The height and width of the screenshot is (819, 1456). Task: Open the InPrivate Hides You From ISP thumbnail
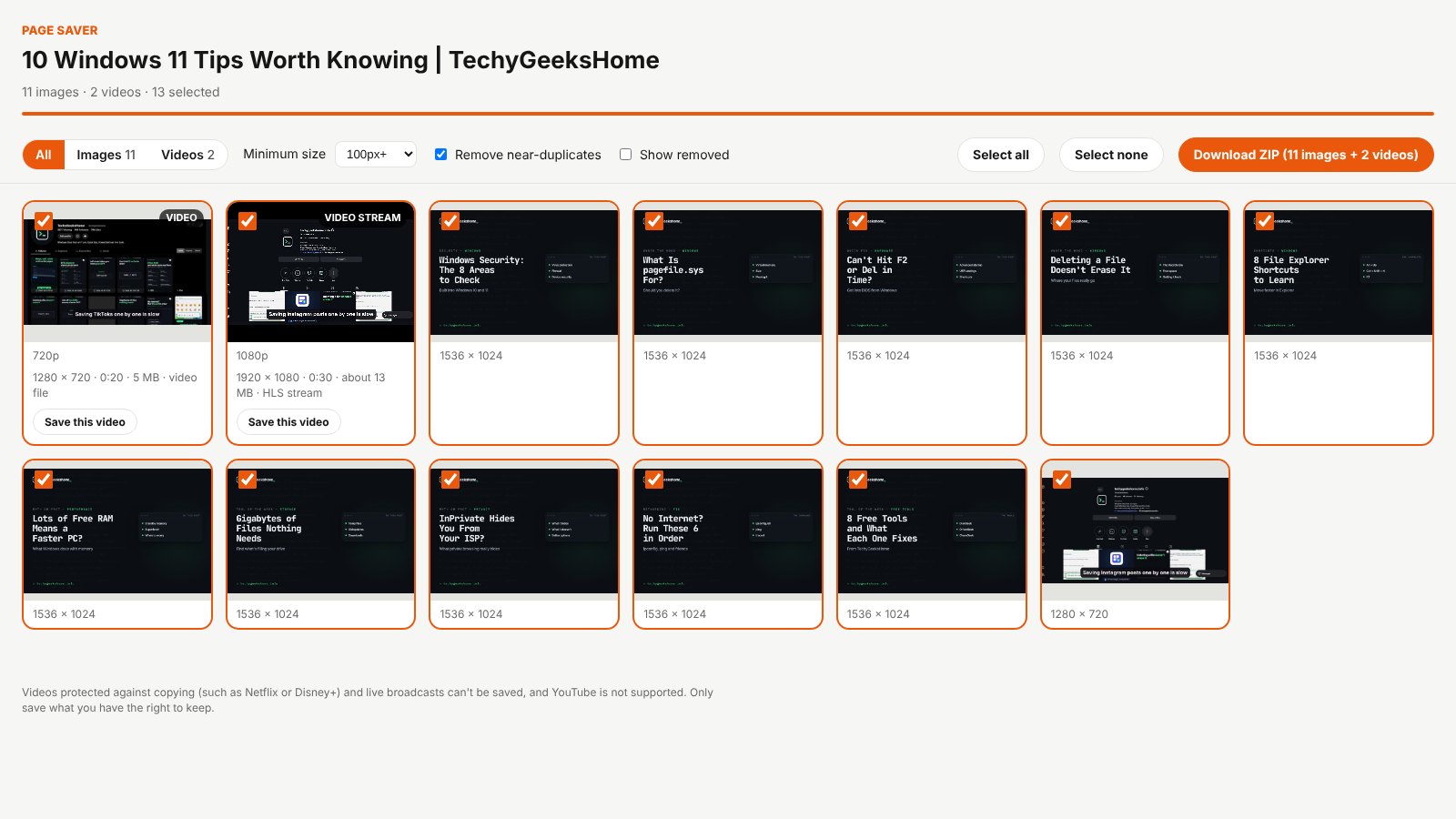524,531
